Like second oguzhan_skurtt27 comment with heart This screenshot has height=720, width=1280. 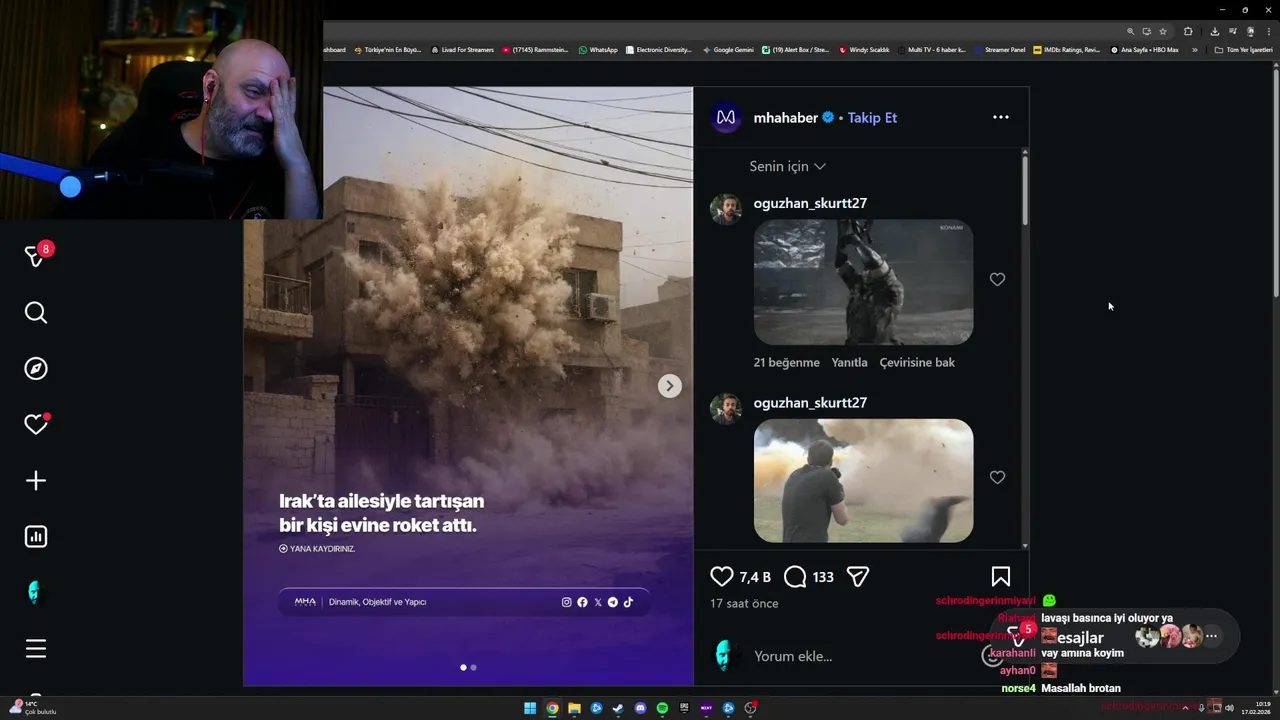[997, 477]
